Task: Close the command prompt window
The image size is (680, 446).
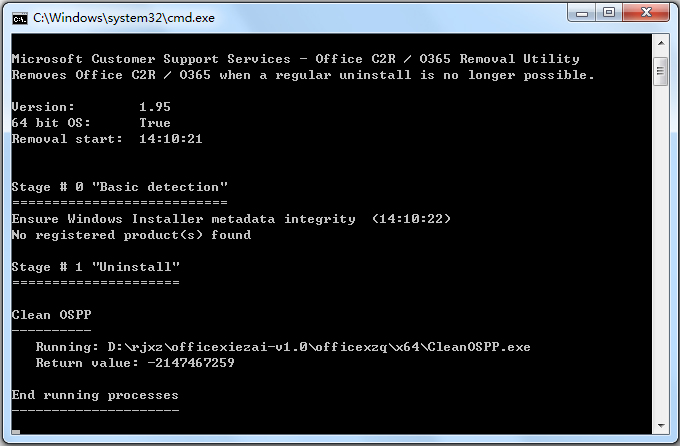Action: click(646, 14)
